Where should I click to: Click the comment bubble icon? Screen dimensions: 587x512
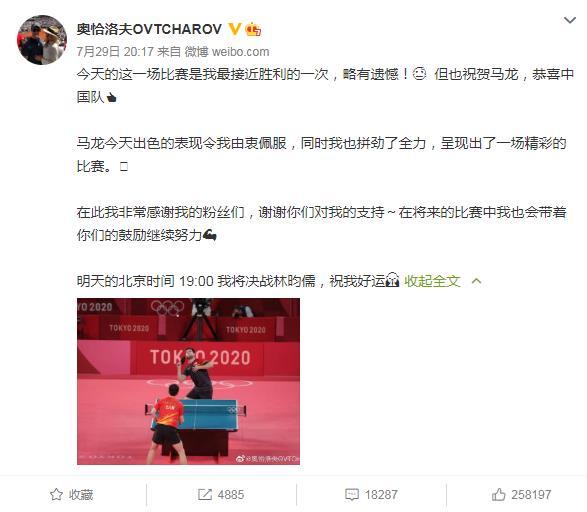(x=352, y=494)
